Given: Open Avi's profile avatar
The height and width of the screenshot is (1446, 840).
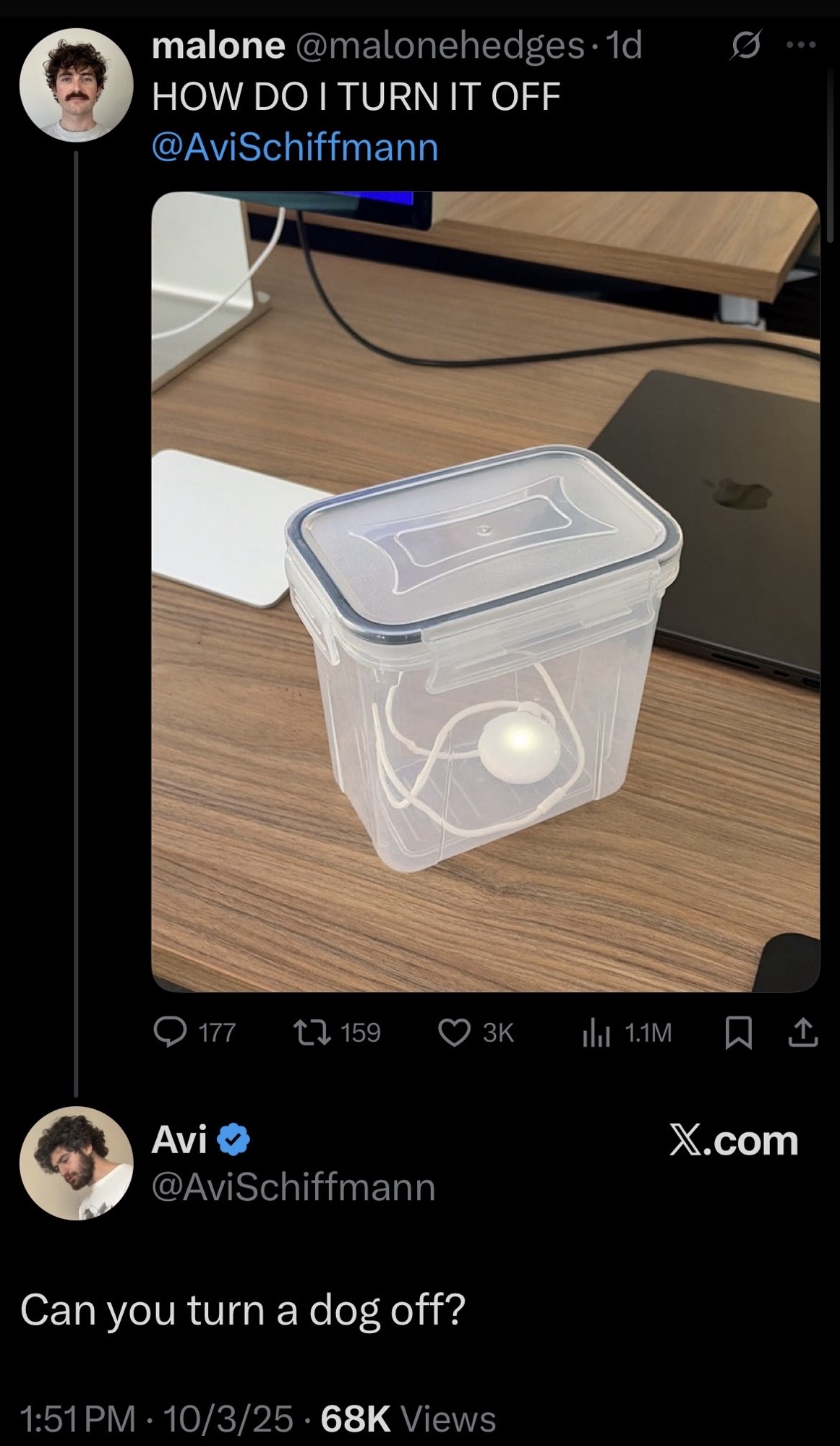Looking at the screenshot, I should pyautogui.click(x=76, y=1163).
